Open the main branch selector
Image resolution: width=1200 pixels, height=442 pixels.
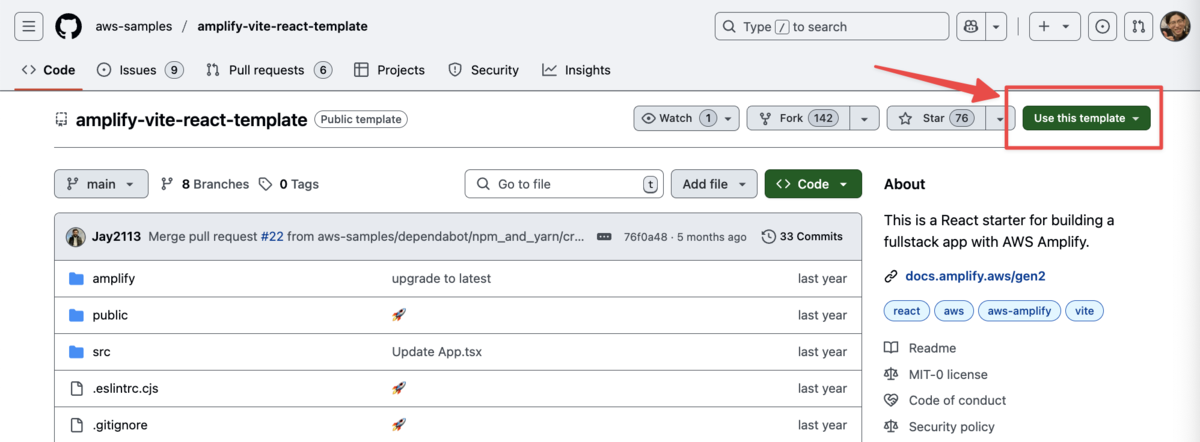101,184
